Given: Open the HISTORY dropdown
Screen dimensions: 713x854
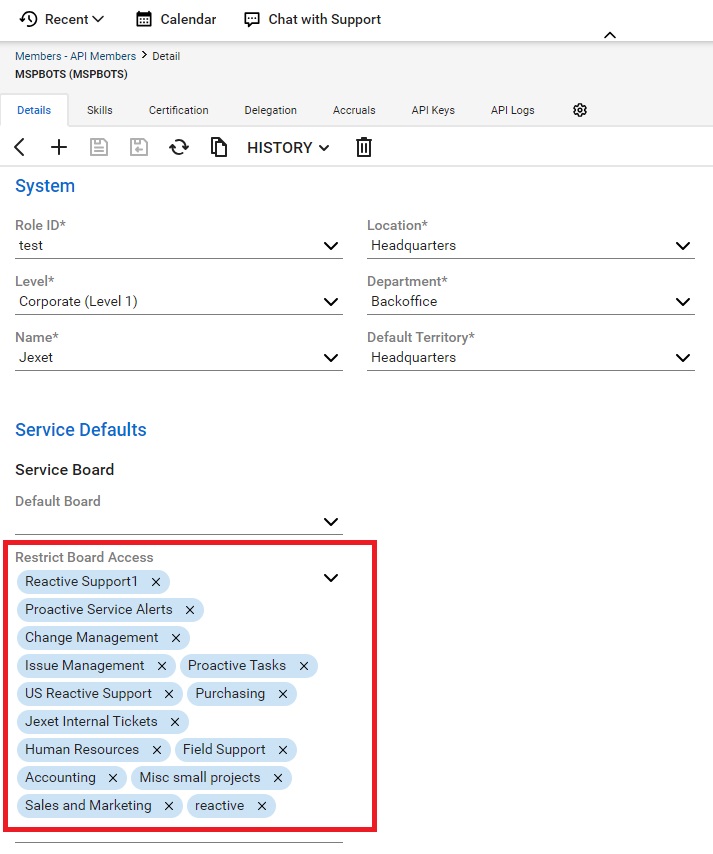Looking at the screenshot, I should [288, 147].
